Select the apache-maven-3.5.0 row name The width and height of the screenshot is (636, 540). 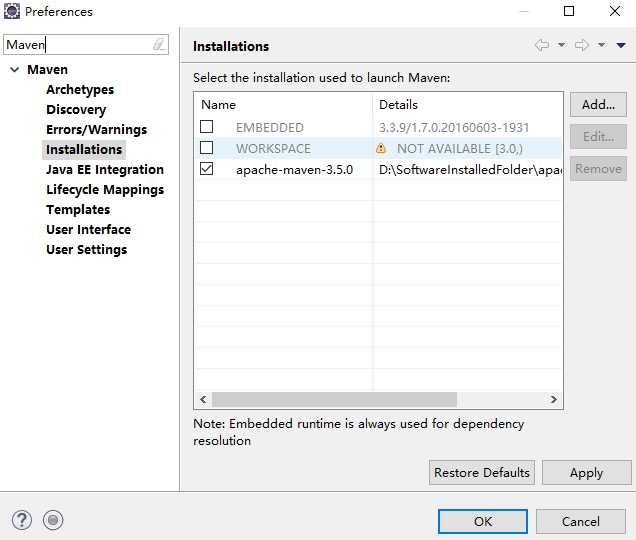pyautogui.click(x=294, y=170)
